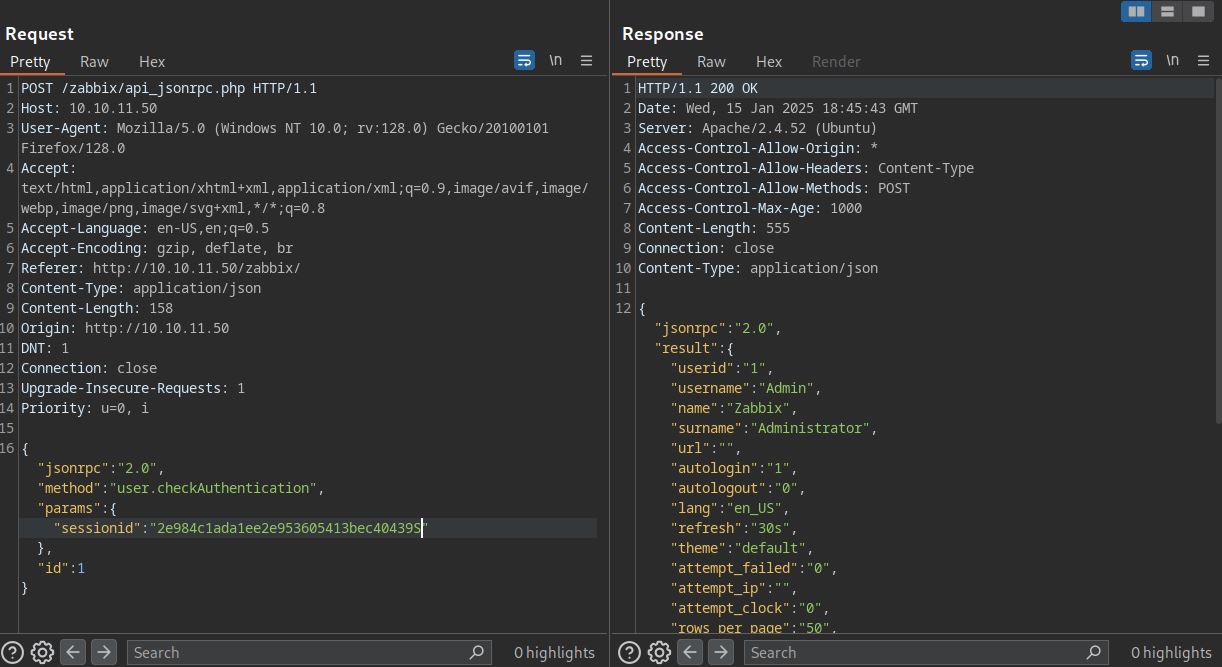
Task: Toggle Response show non-printable \n characters
Action: (x=1172, y=61)
